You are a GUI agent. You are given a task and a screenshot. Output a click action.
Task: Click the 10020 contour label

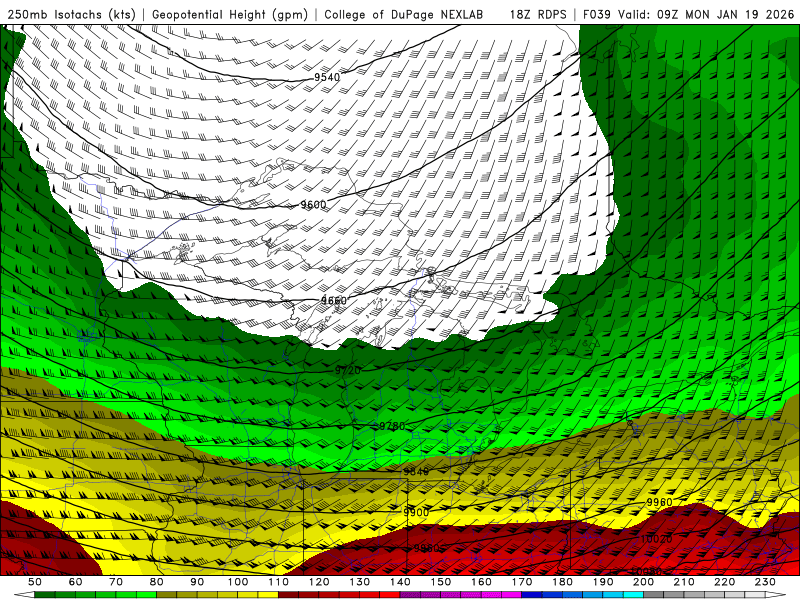[x=656, y=539]
